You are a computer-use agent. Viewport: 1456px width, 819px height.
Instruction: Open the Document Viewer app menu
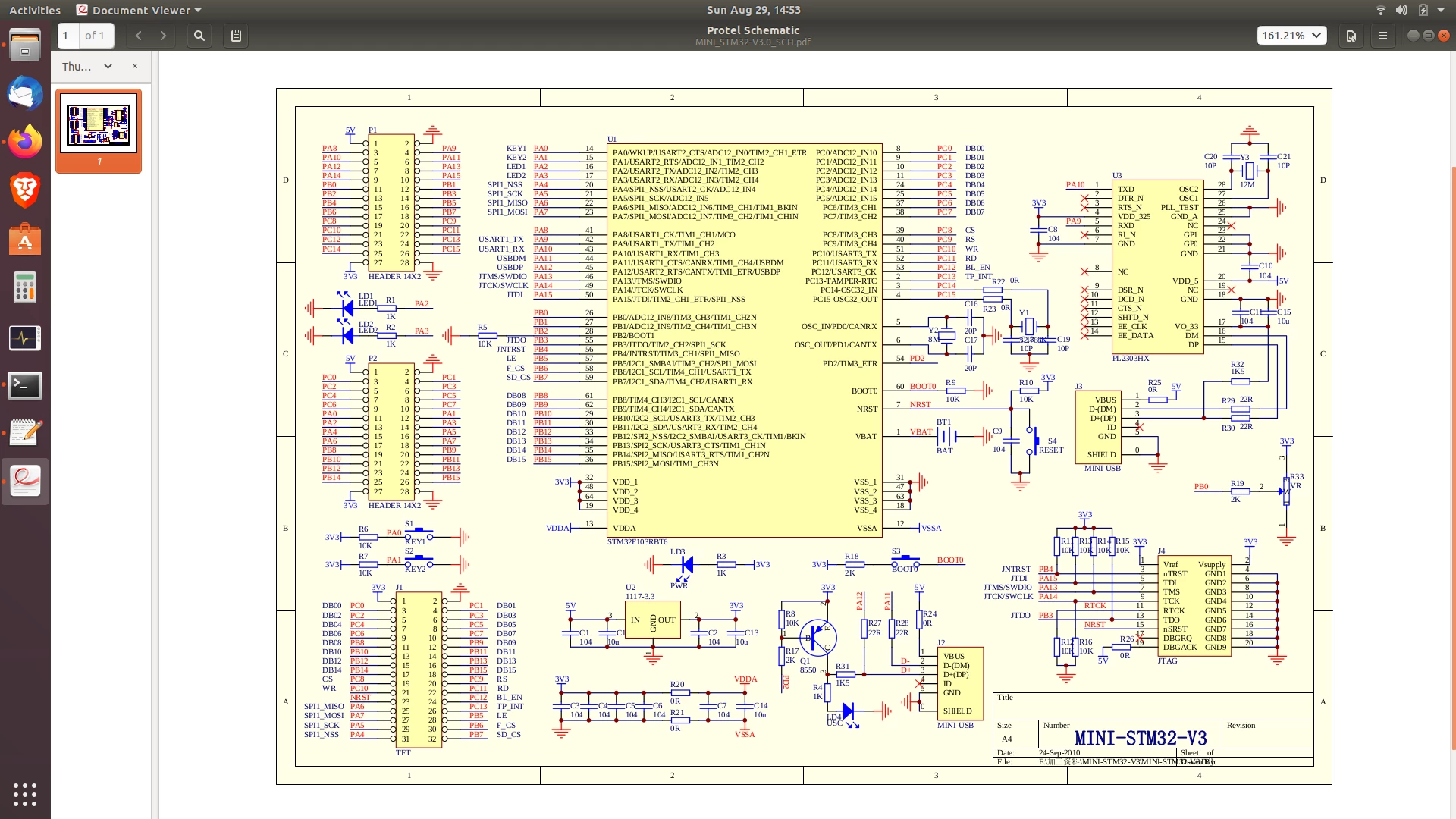[140, 10]
